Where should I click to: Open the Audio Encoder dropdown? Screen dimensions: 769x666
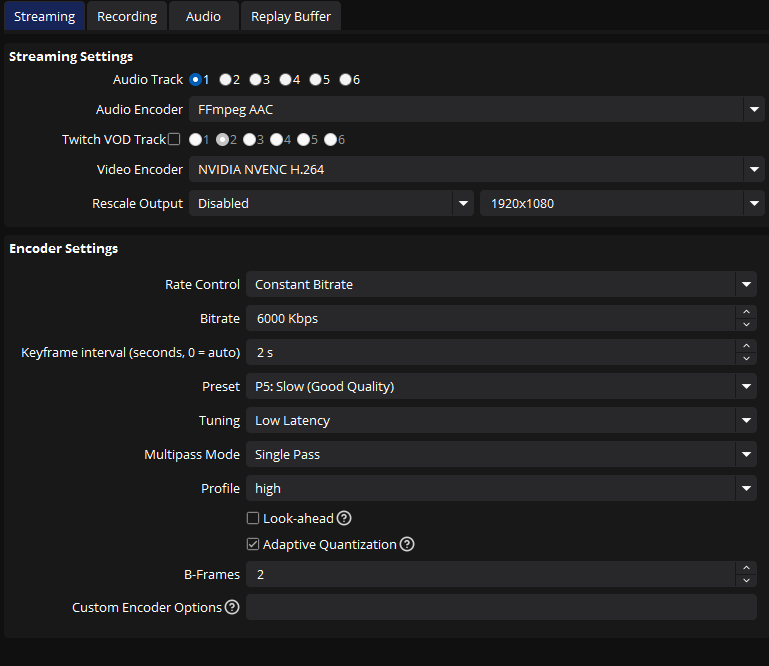click(x=476, y=109)
